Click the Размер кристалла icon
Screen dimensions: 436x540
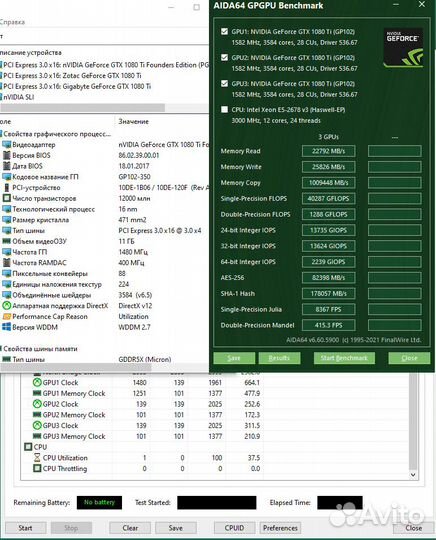7,220
